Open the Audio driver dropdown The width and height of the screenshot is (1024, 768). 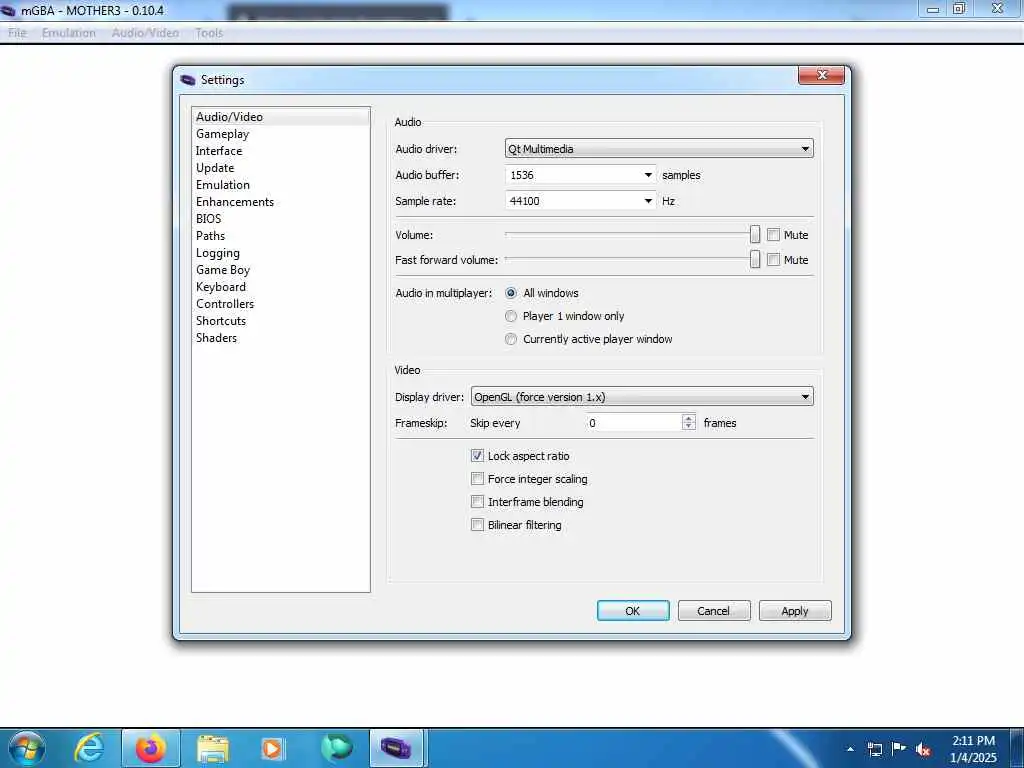(x=659, y=149)
